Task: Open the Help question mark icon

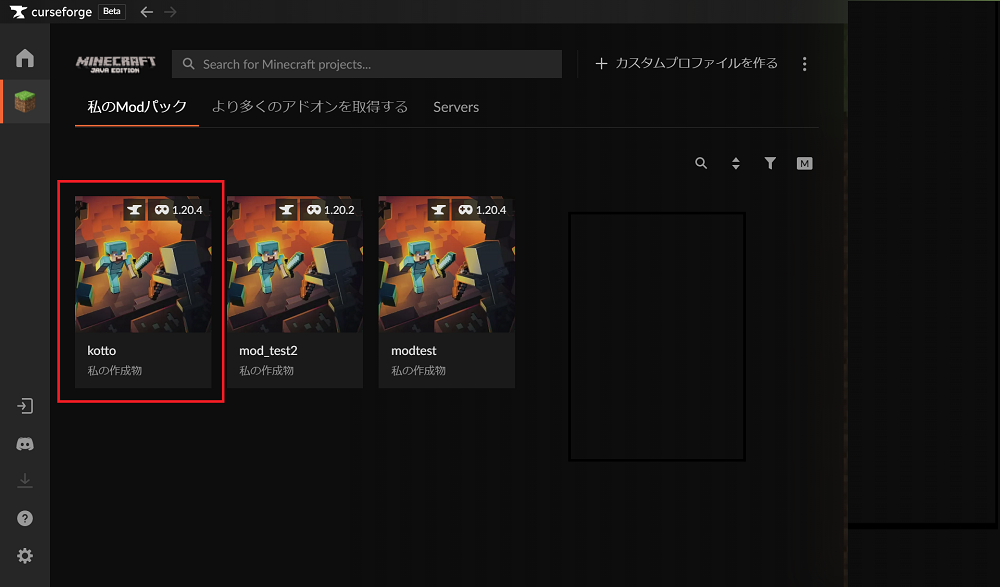Action: (25, 518)
